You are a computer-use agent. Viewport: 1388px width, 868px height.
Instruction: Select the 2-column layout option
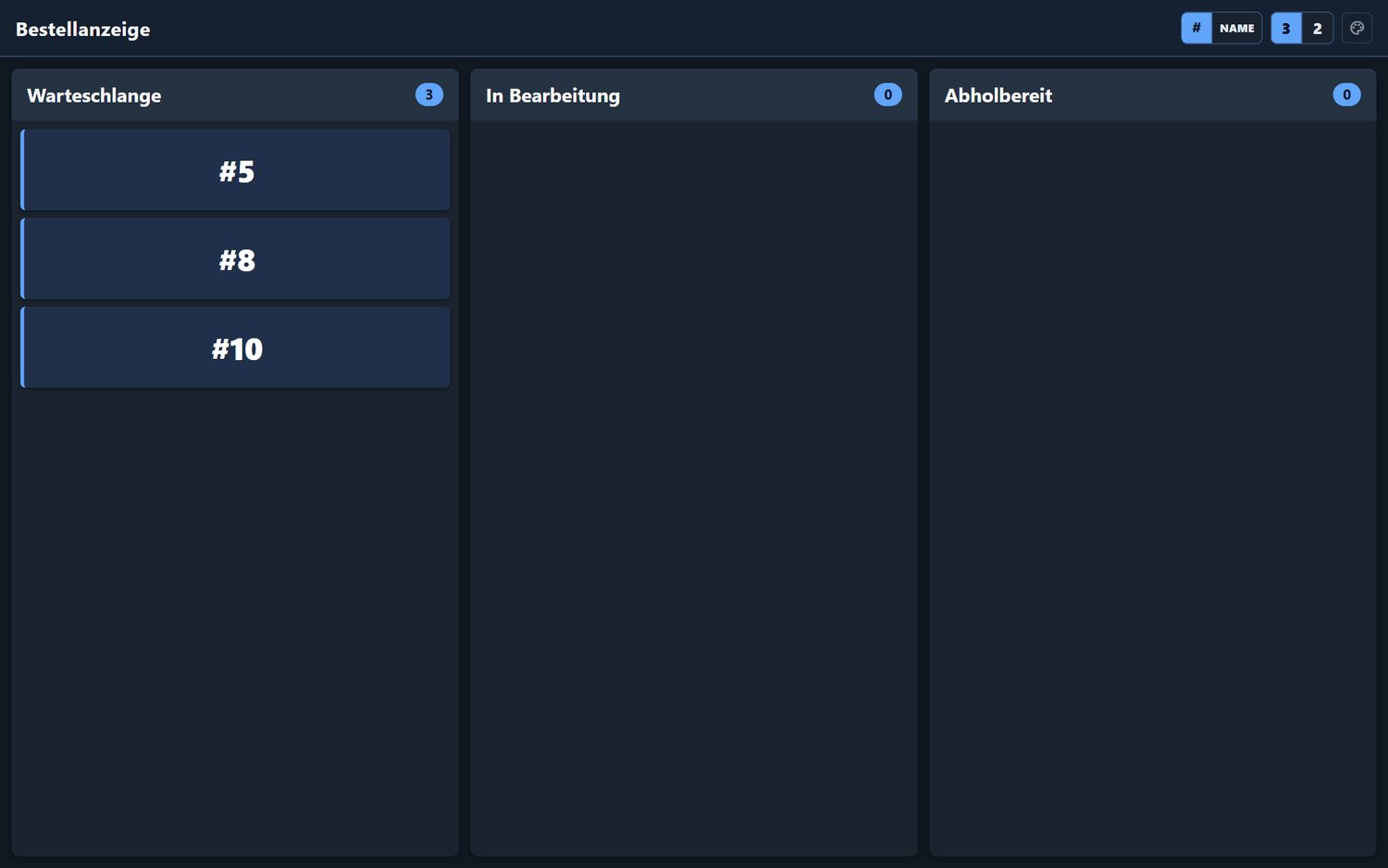tap(1317, 28)
